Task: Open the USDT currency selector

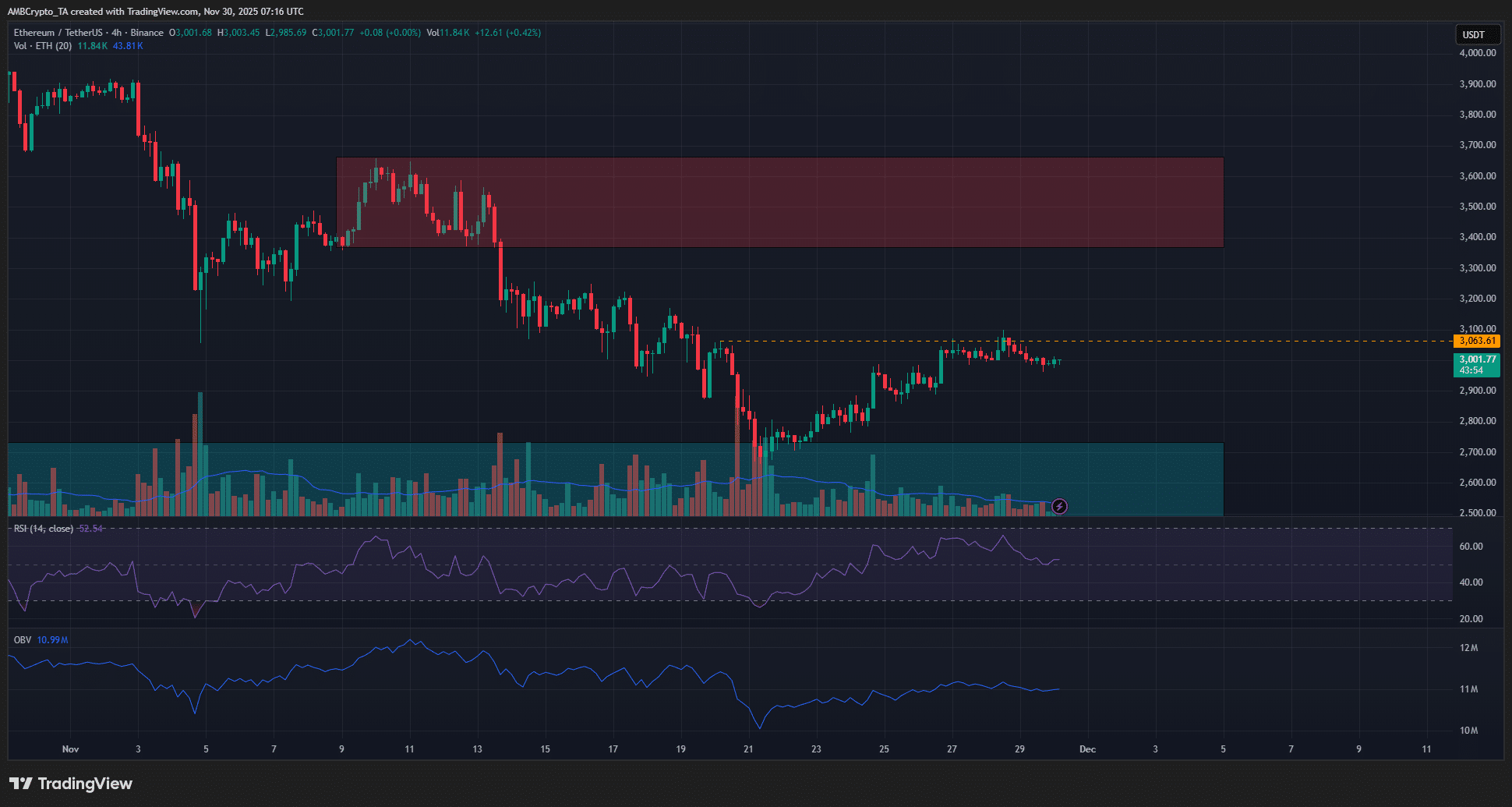Action: point(1473,34)
